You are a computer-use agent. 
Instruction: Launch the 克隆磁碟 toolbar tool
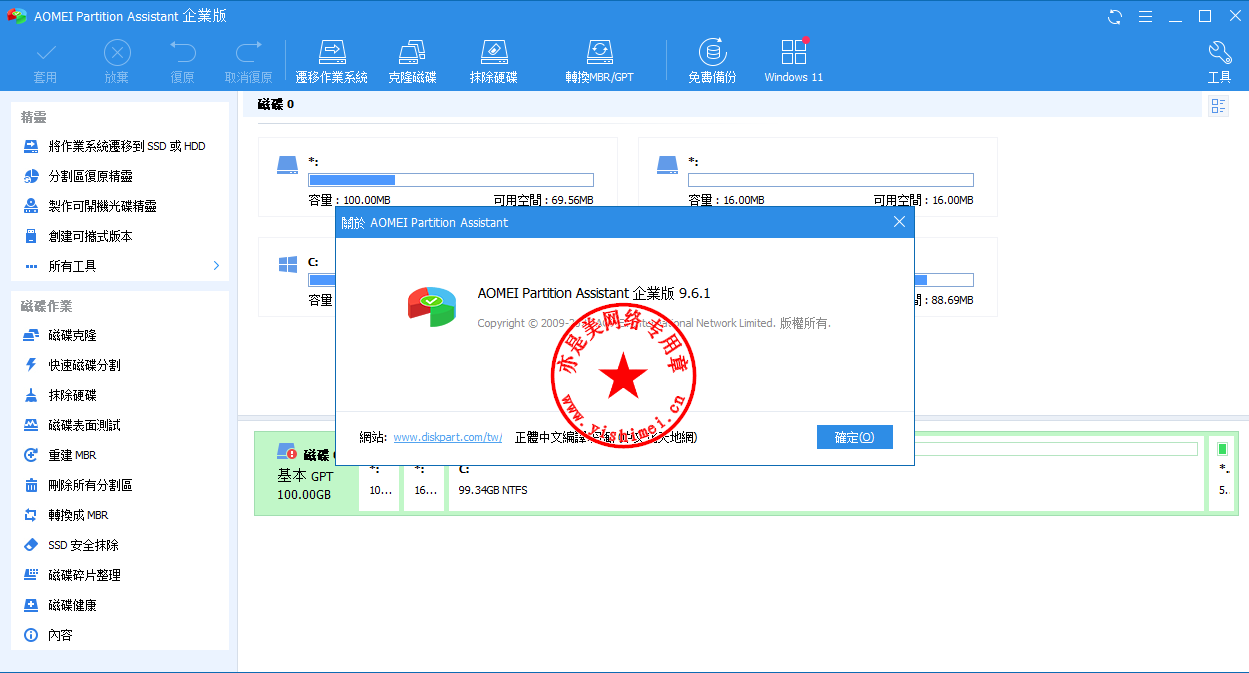(x=412, y=61)
